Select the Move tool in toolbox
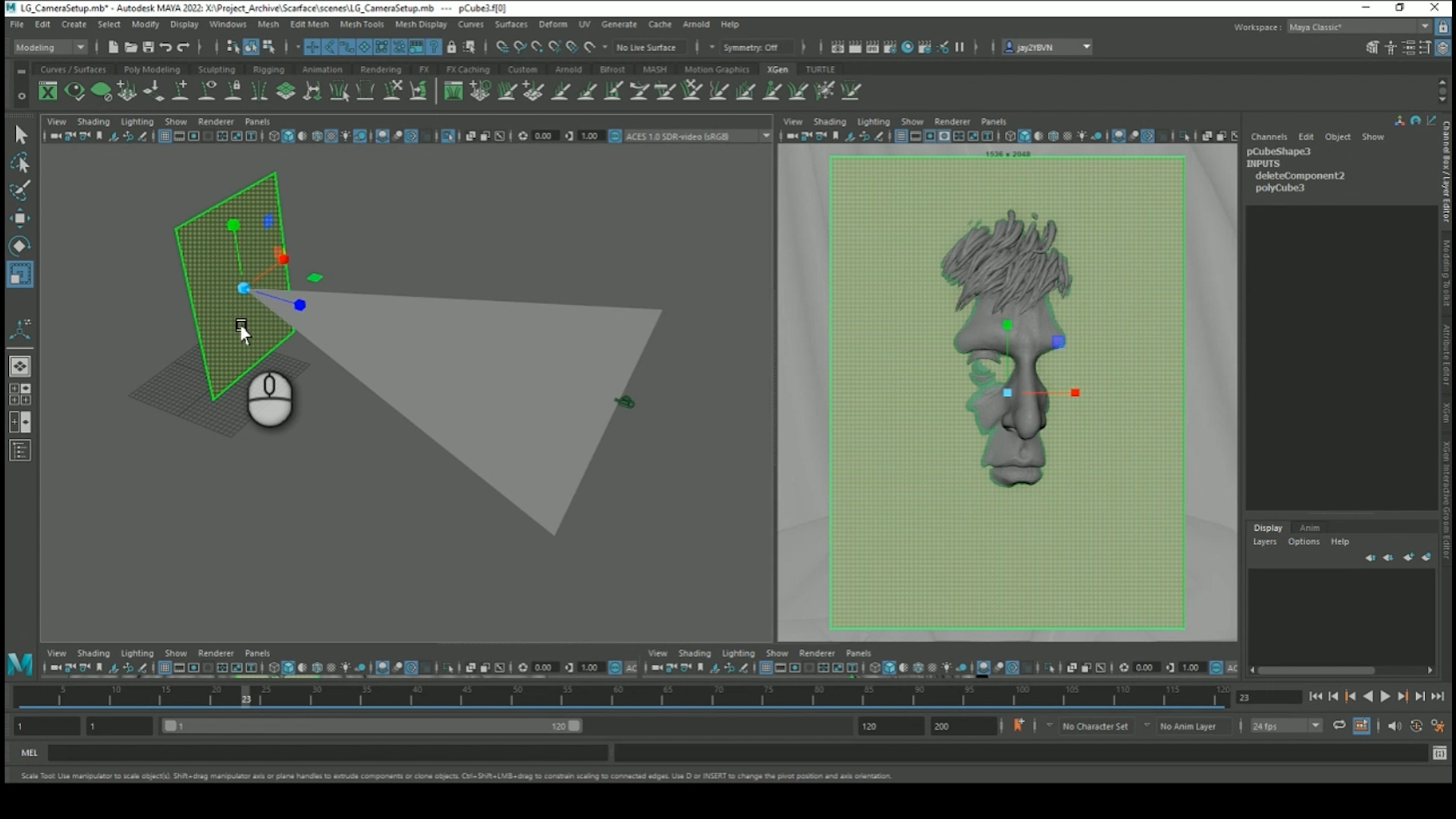This screenshot has height=819, width=1456. pos(20,218)
